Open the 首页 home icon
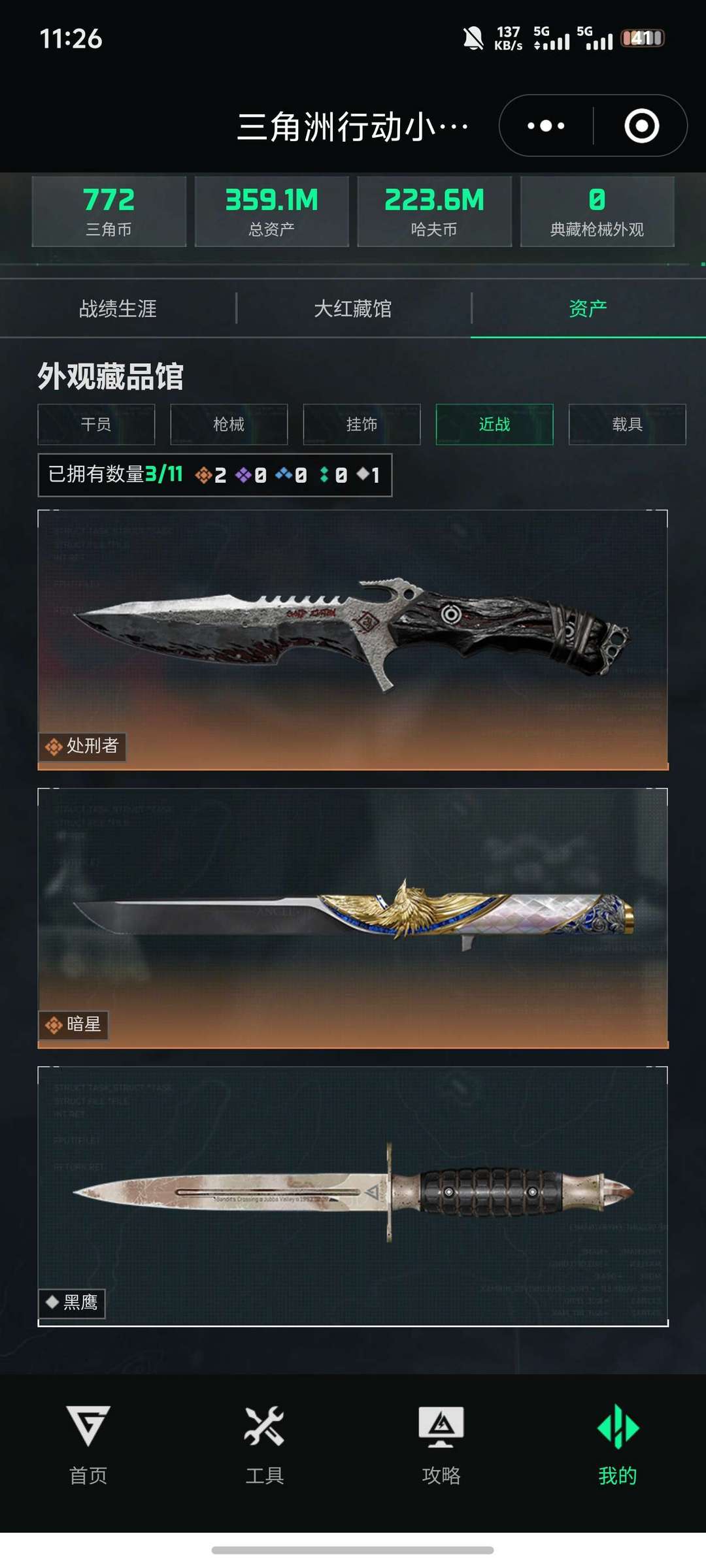706x1568 pixels. (x=88, y=1426)
